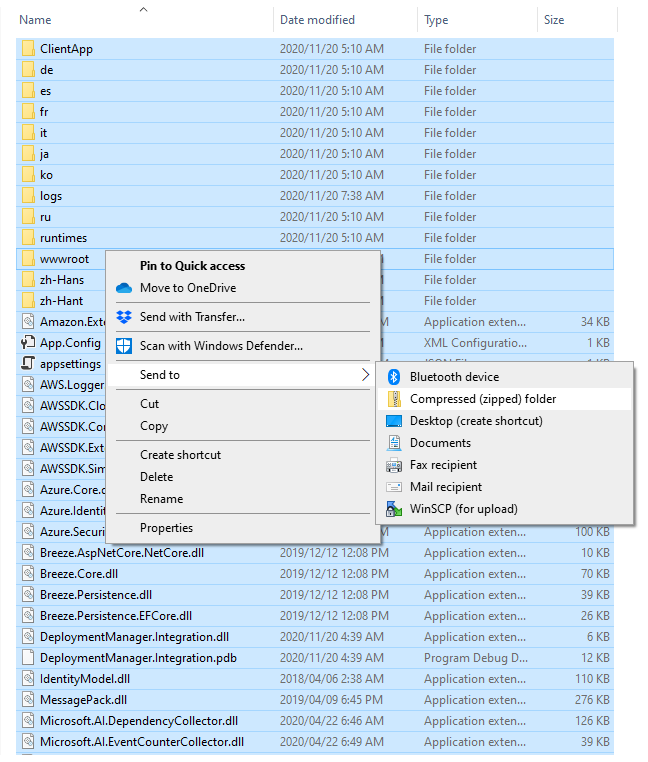Screen dimensions: 648x762
Task: Click the zh-Hant folder name
Action: pos(61,301)
